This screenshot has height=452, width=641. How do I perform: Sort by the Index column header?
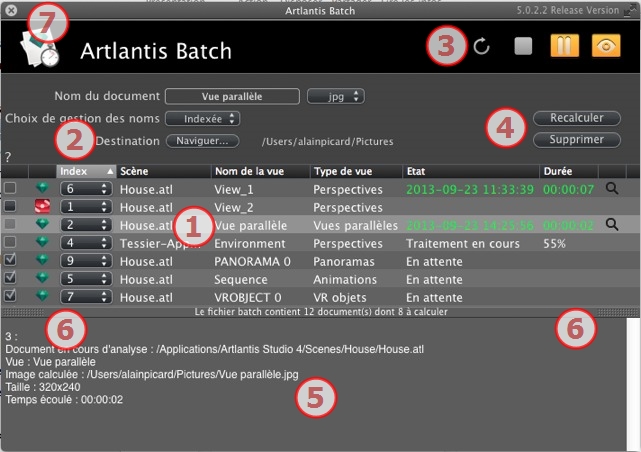tap(86, 171)
